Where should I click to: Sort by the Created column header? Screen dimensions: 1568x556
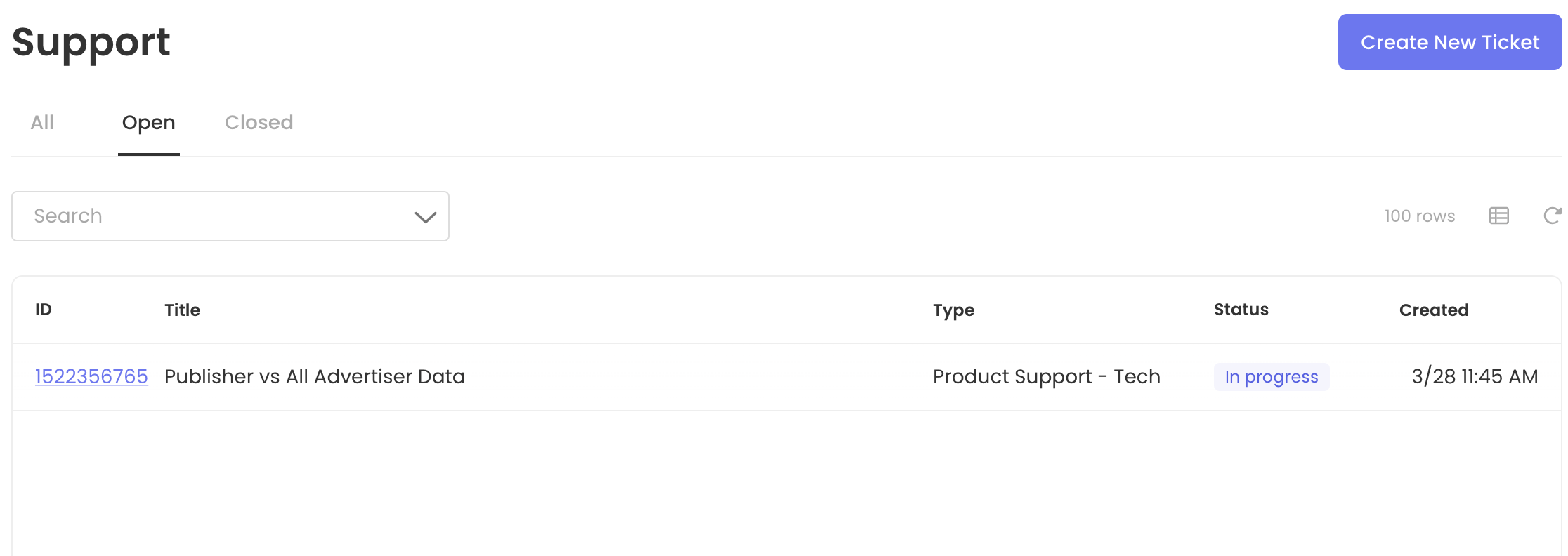tap(1433, 310)
